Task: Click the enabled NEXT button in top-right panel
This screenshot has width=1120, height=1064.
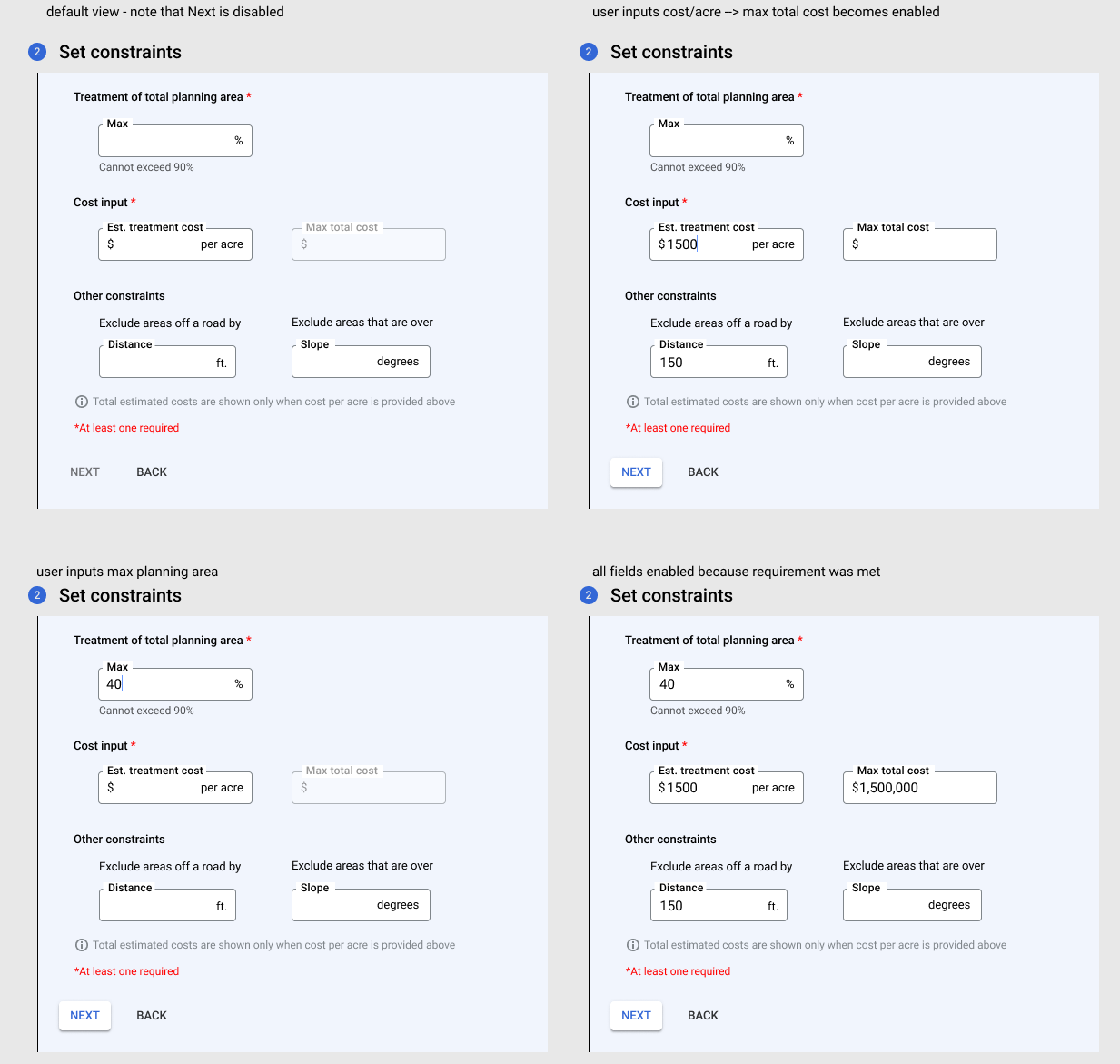Action: pyautogui.click(x=636, y=472)
